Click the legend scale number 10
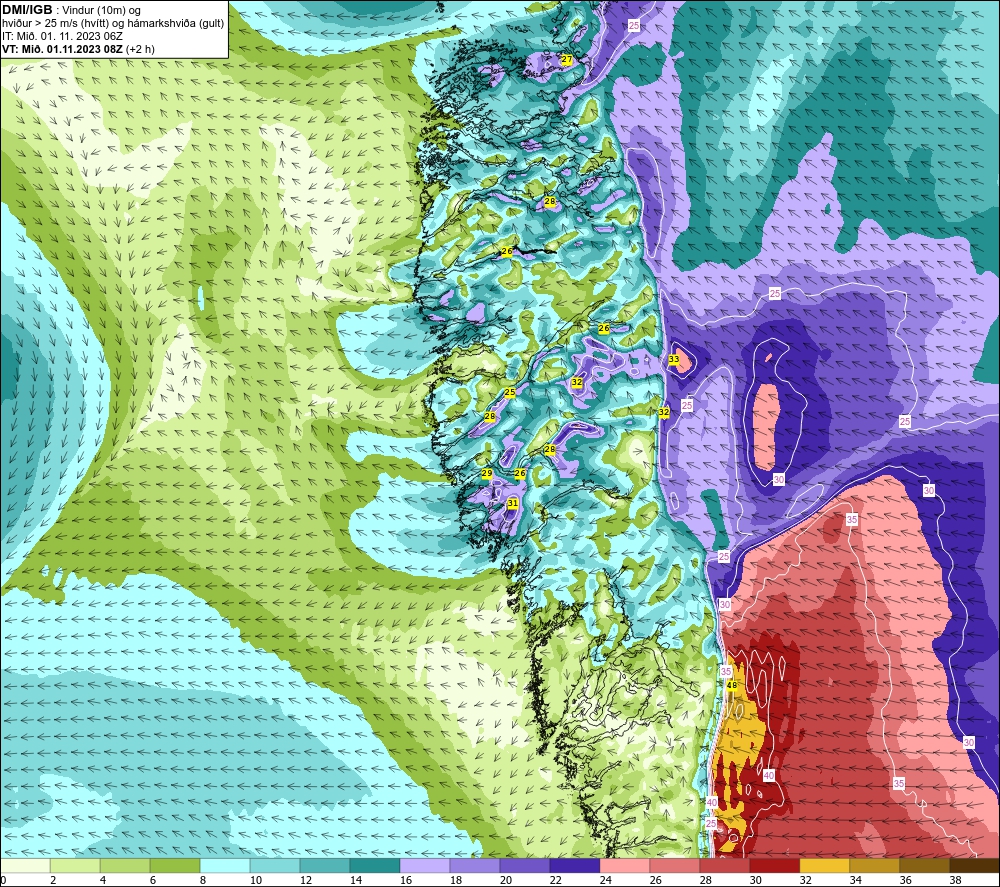1000x887 pixels. pos(256,880)
